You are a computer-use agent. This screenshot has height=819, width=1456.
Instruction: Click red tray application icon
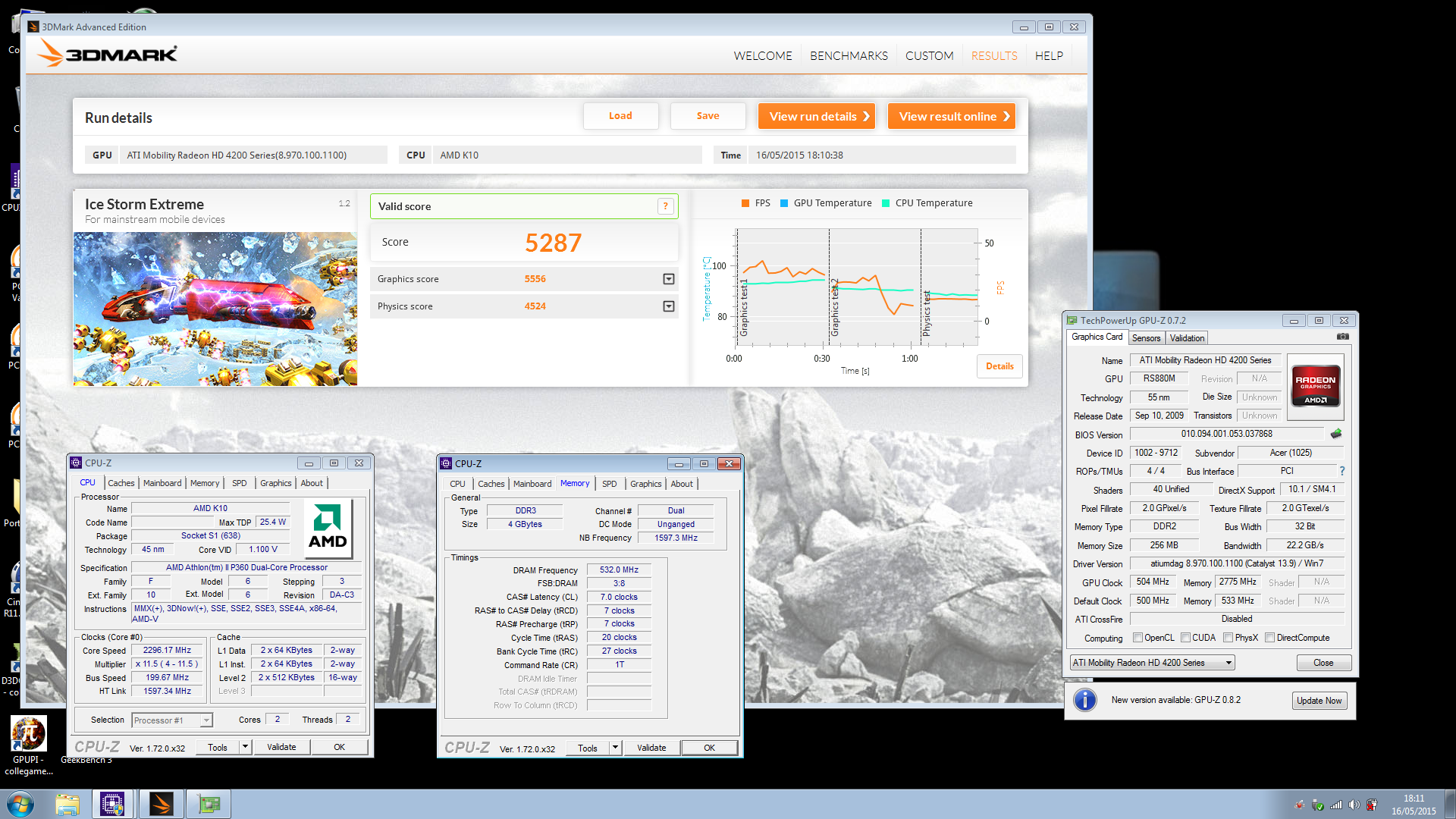point(1300,805)
